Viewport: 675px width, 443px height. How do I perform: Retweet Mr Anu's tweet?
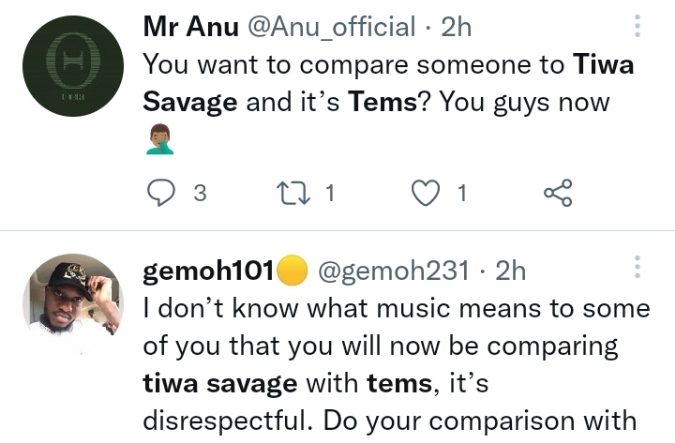[297, 195]
